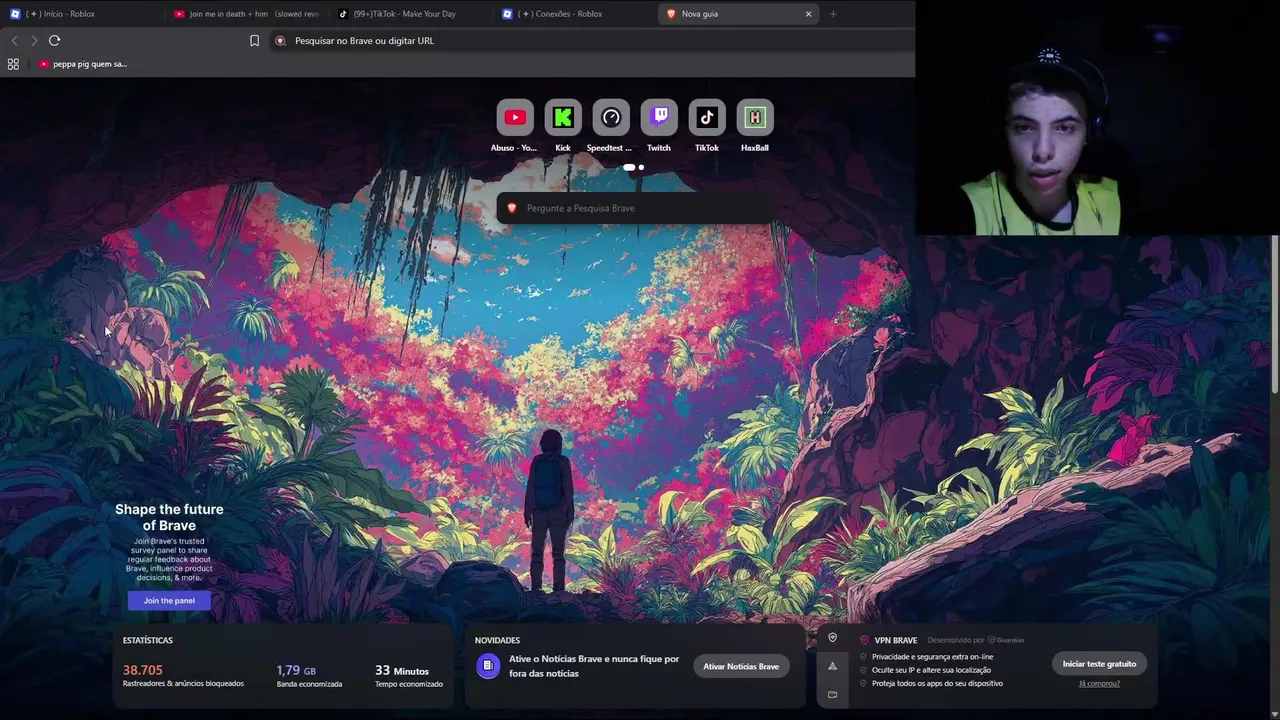Click Shape the future of Brave heading
Image resolution: width=1280 pixels, height=720 pixels.
169,517
